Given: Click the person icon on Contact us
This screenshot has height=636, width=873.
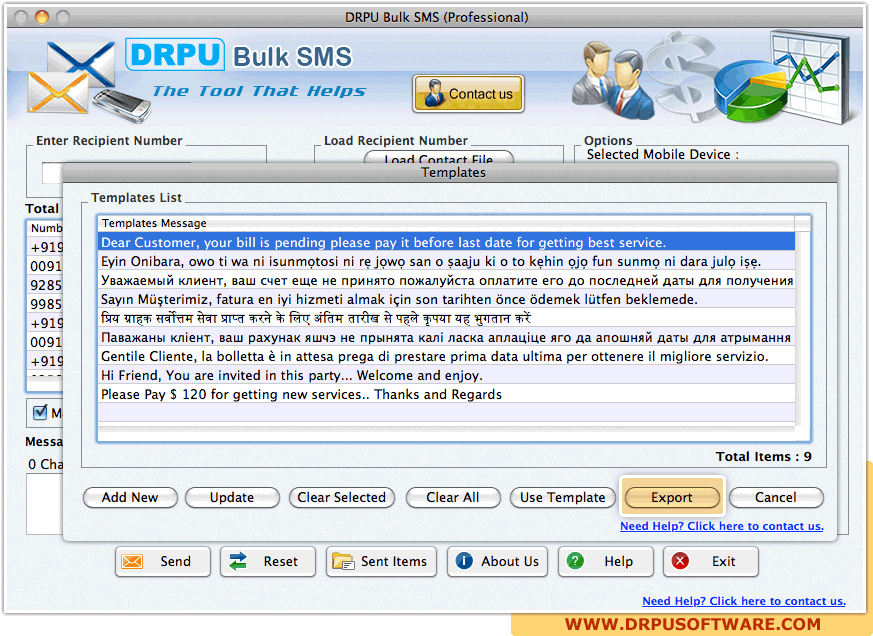Looking at the screenshot, I should coord(433,94).
